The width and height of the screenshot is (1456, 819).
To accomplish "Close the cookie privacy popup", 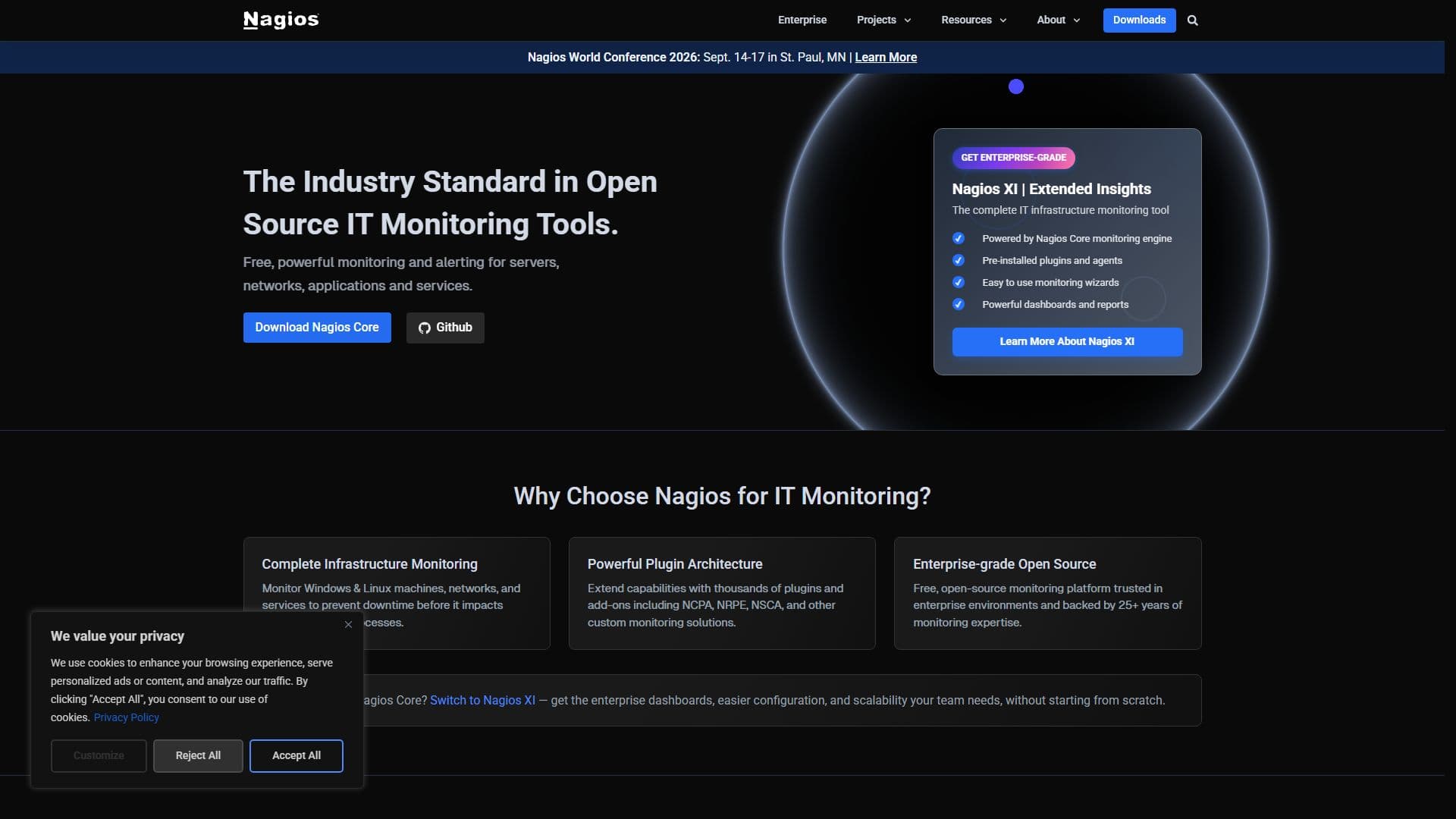I will 348,624.
